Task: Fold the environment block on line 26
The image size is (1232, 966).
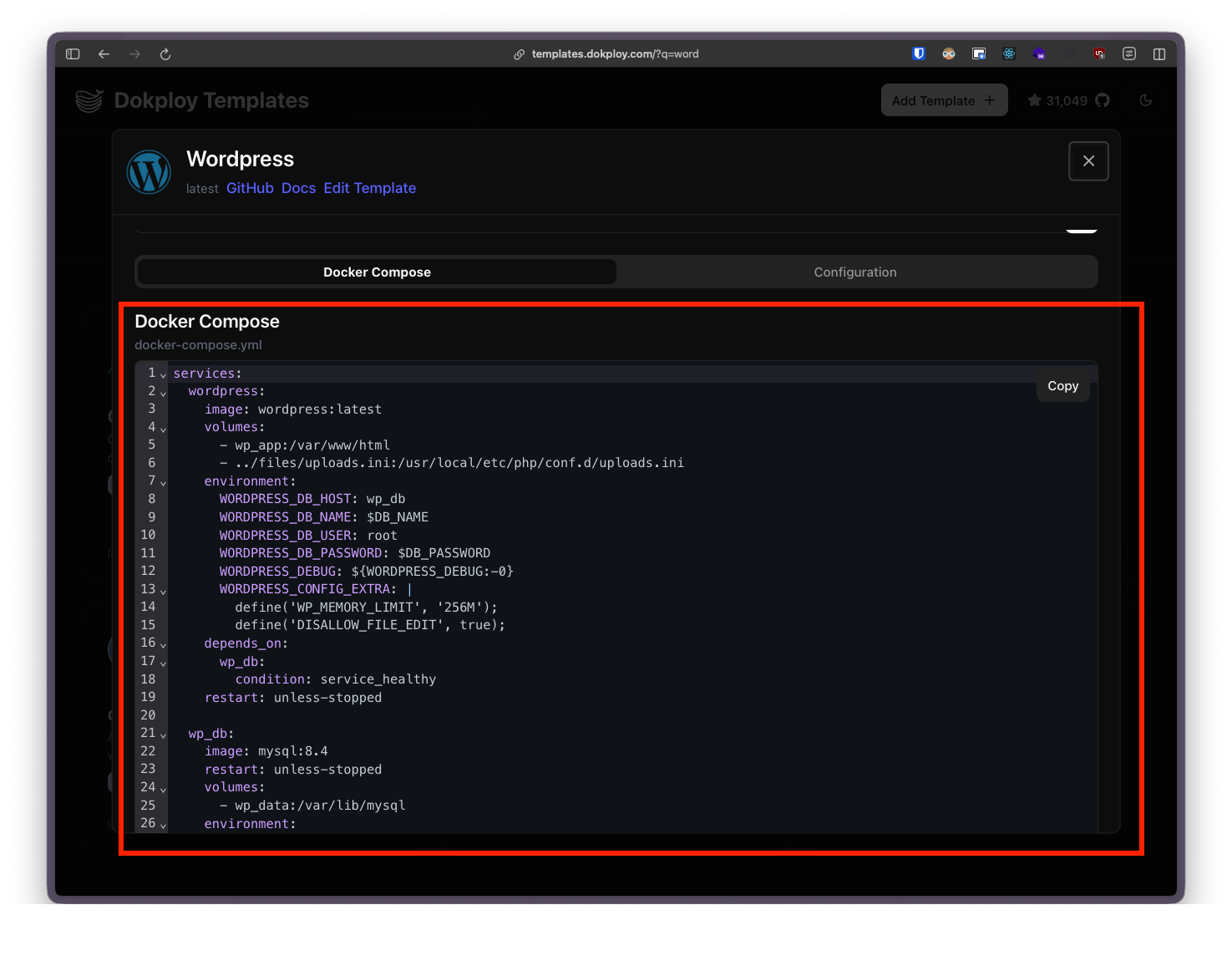Action: coord(164,826)
